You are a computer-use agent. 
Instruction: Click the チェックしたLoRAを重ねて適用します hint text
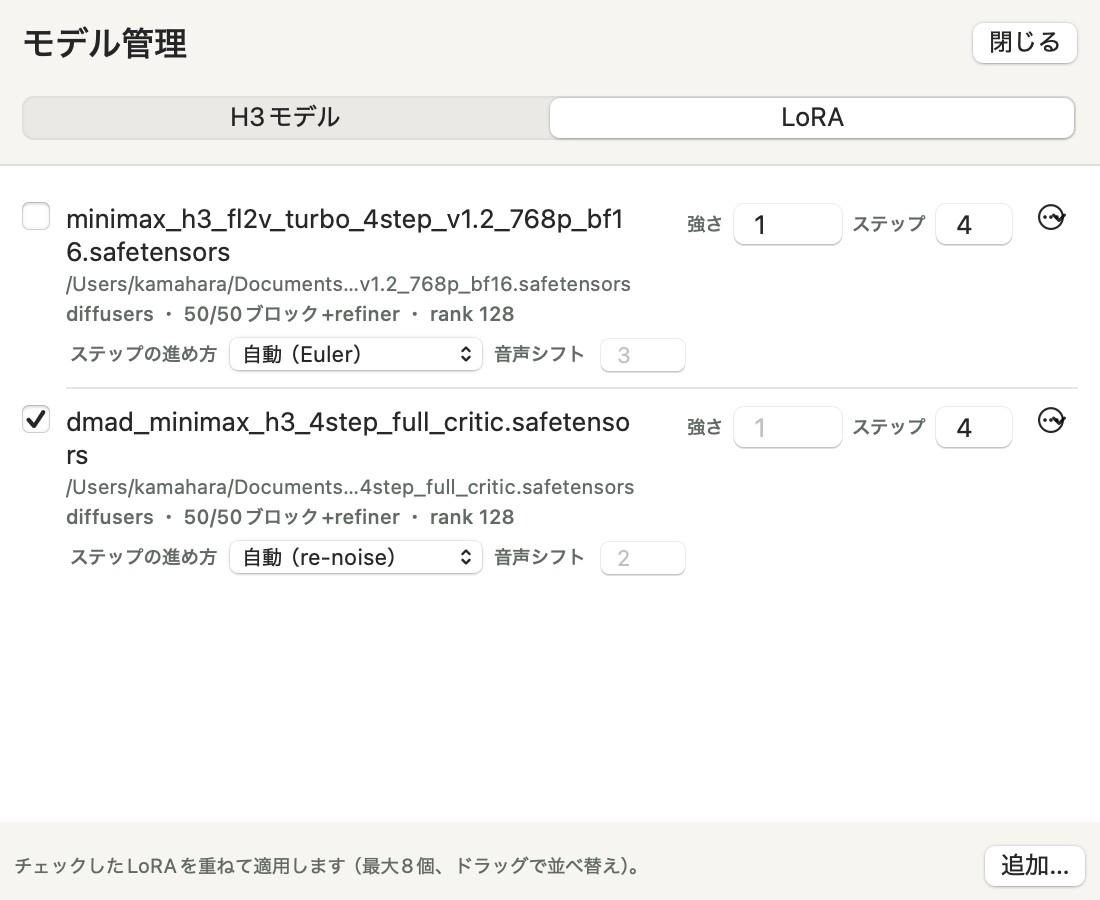[328, 866]
